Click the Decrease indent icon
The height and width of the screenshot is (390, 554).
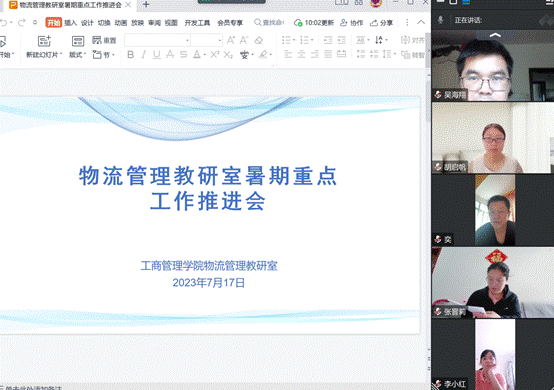[x=328, y=40]
